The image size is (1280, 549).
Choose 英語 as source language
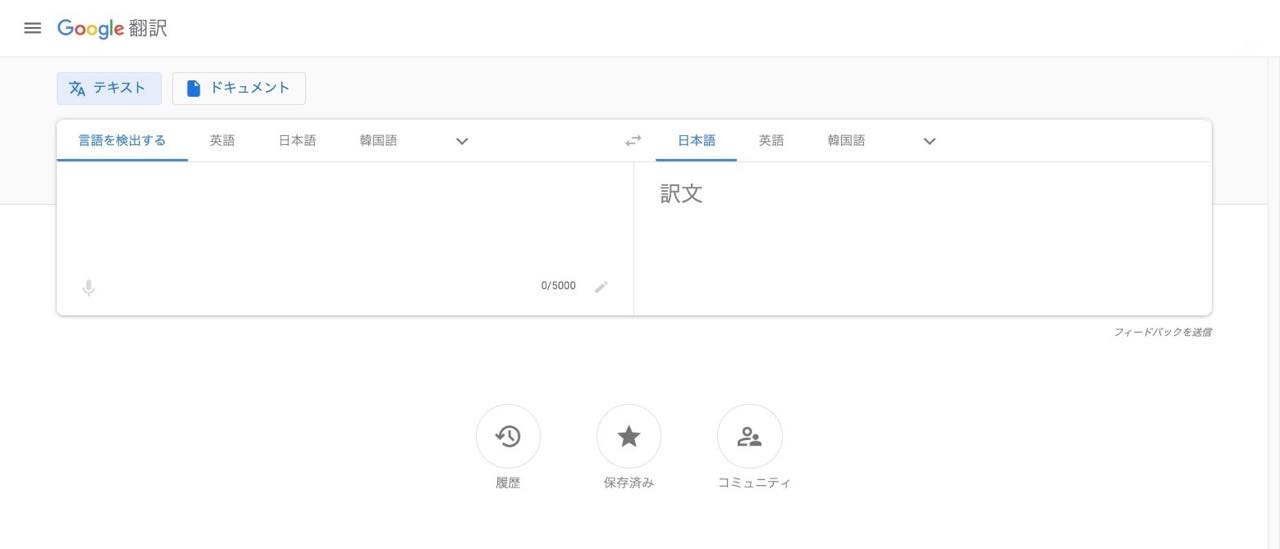(222, 141)
